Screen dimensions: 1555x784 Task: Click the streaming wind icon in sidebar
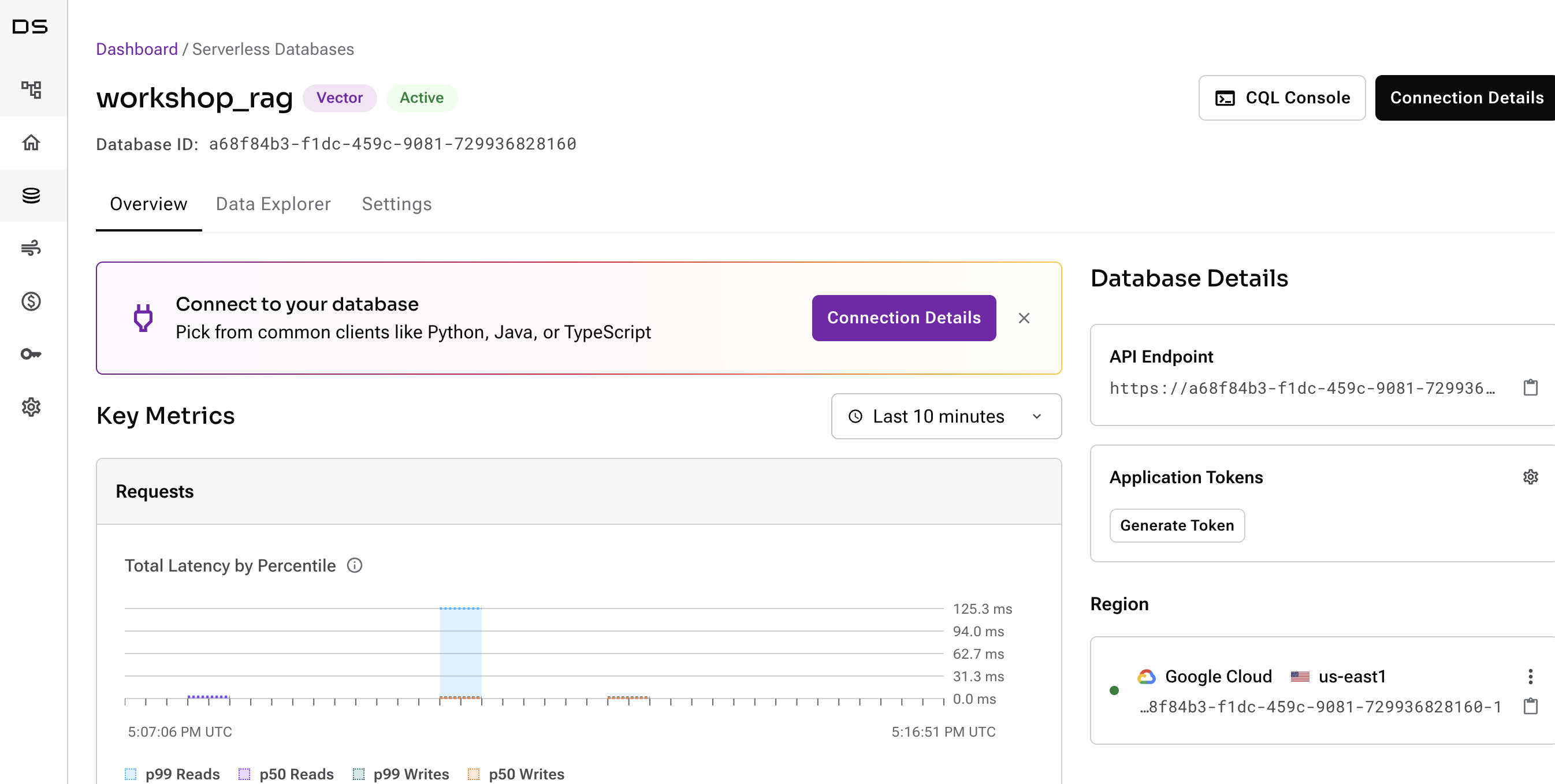(31, 248)
